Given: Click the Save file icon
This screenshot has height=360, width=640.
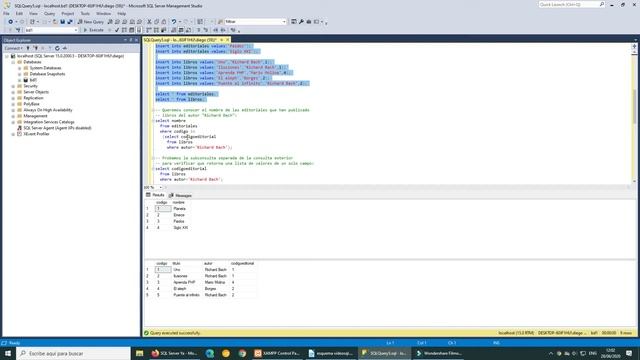Looking at the screenshot, I should click(x=62, y=22).
